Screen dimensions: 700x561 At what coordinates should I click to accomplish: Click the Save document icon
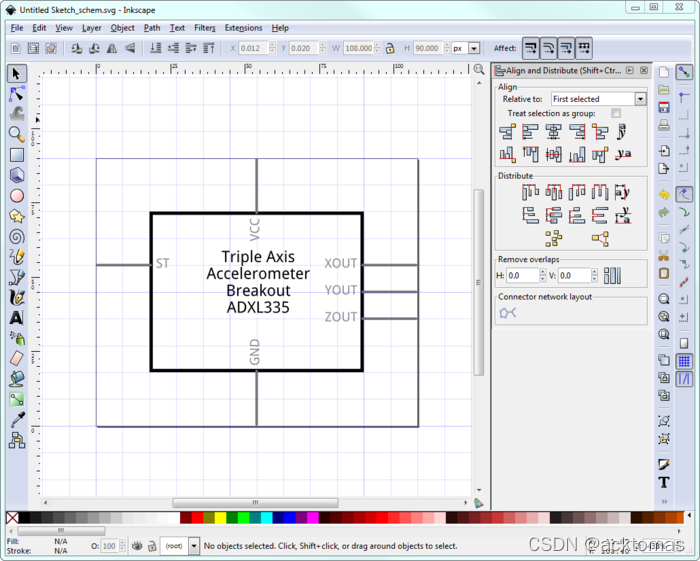click(x=664, y=108)
